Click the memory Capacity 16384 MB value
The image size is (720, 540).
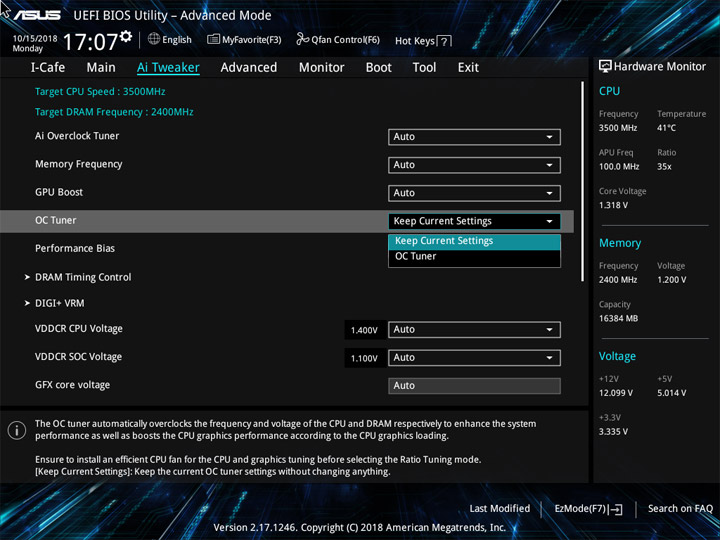pos(618,318)
